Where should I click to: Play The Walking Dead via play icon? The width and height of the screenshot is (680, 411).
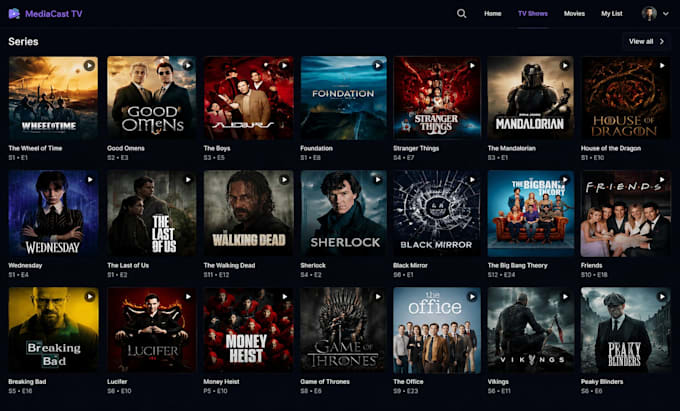(284, 179)
